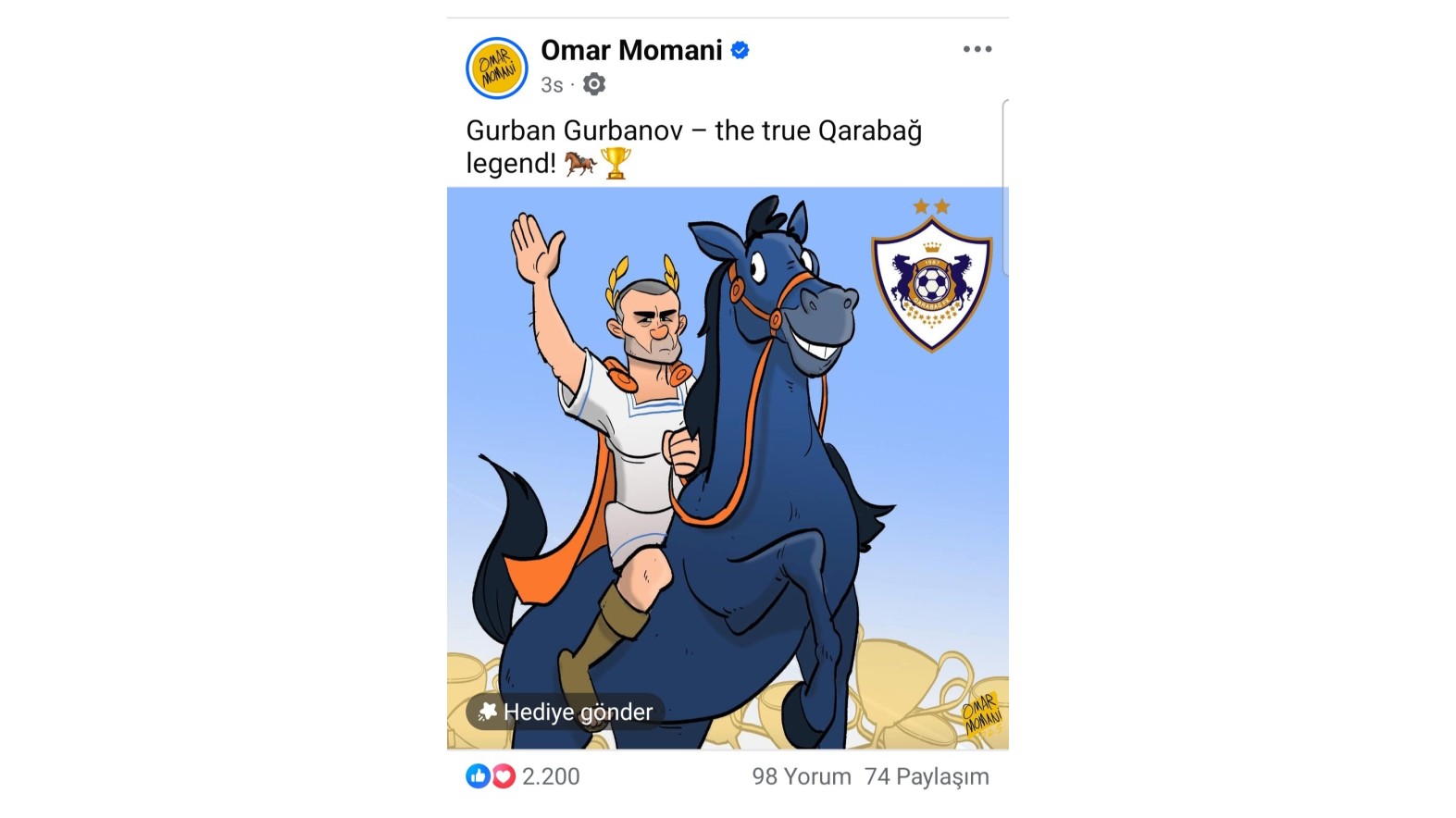Click the Omar Momani signature watermark
The width and height of the screenshot is (1456, 818).
click(981, 713)
